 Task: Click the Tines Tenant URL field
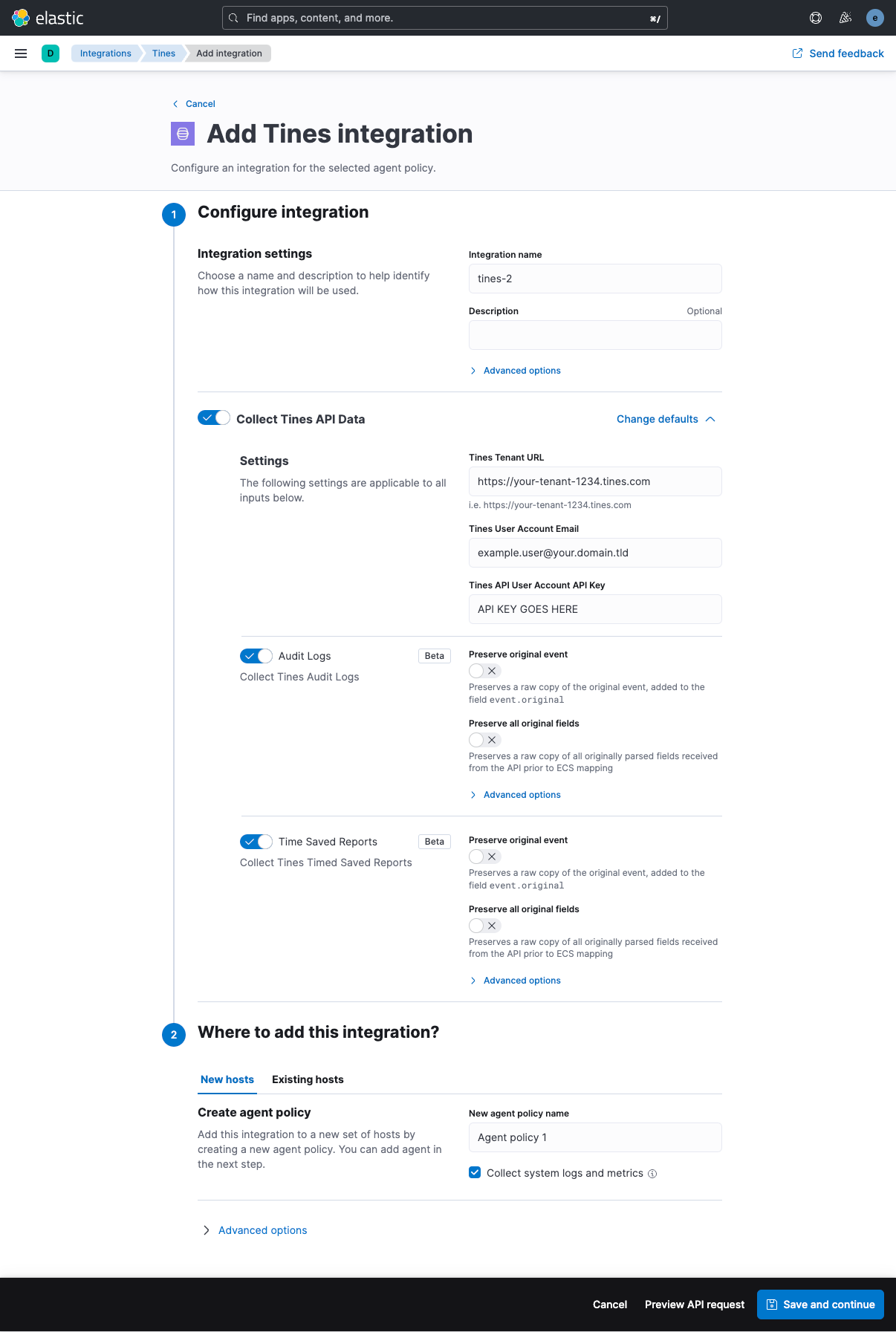pyautogui.click(x=595, y=481)
